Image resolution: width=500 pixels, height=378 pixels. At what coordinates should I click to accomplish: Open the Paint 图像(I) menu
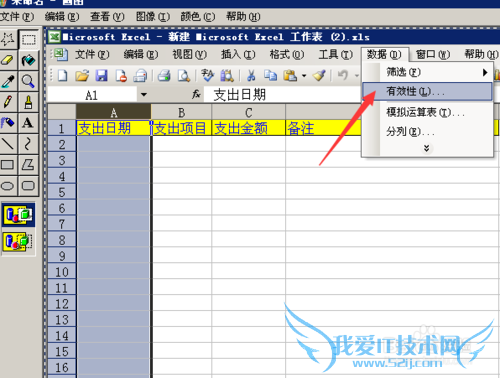coord(153,16)
